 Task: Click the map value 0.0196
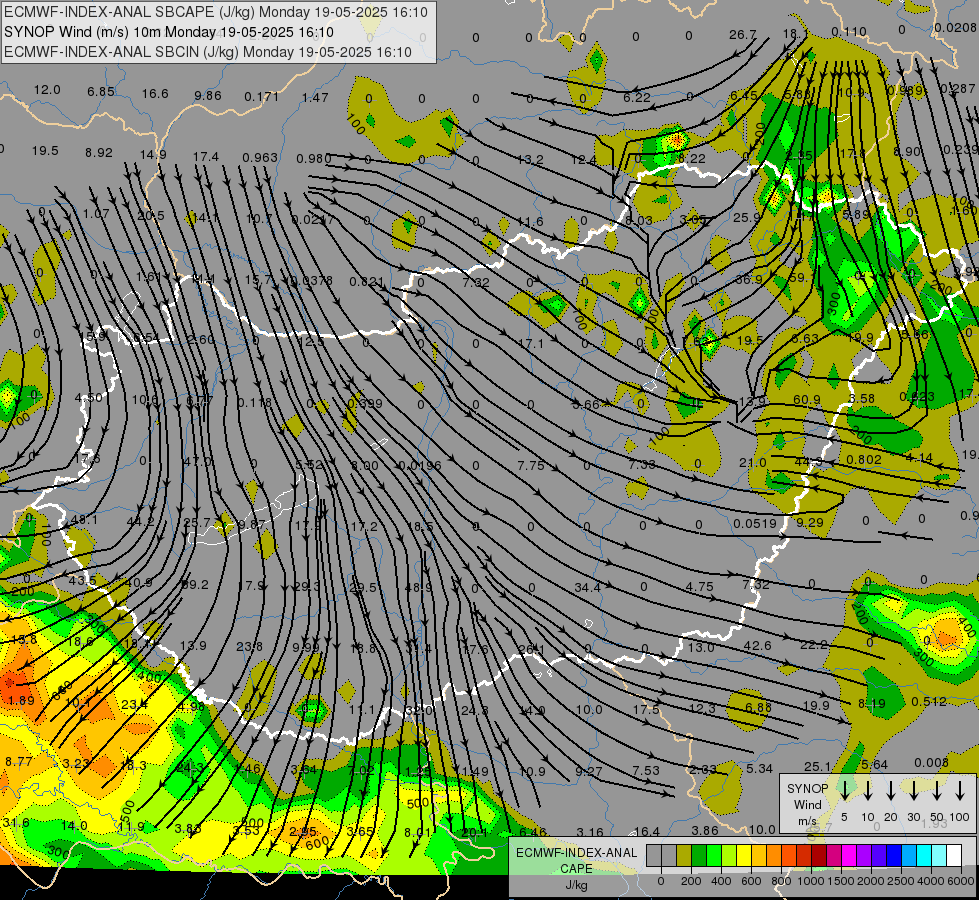420,465
